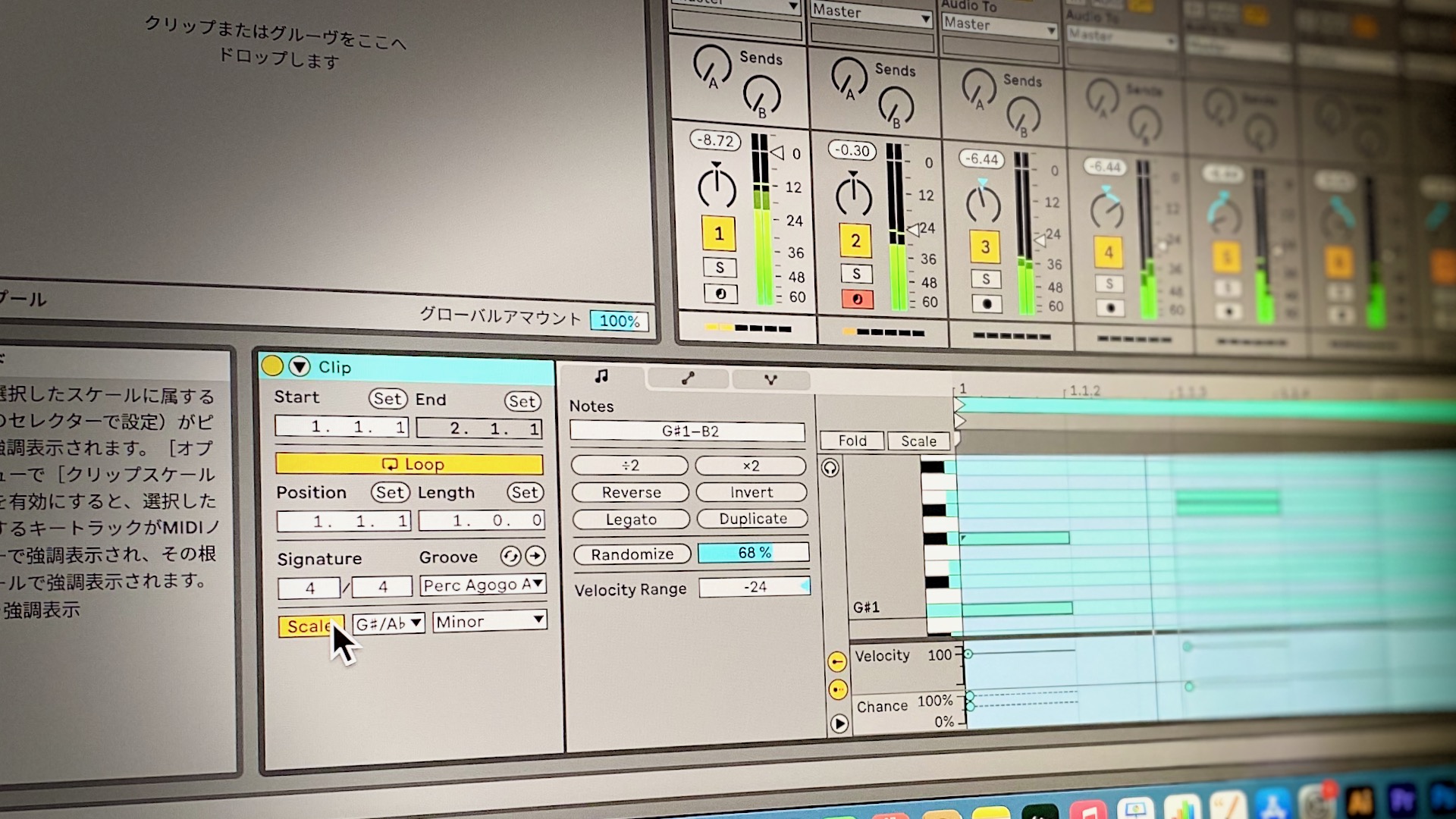1456x819 pixels.
Task: Open the Envelopes tab in clip view
Action: 688,378
